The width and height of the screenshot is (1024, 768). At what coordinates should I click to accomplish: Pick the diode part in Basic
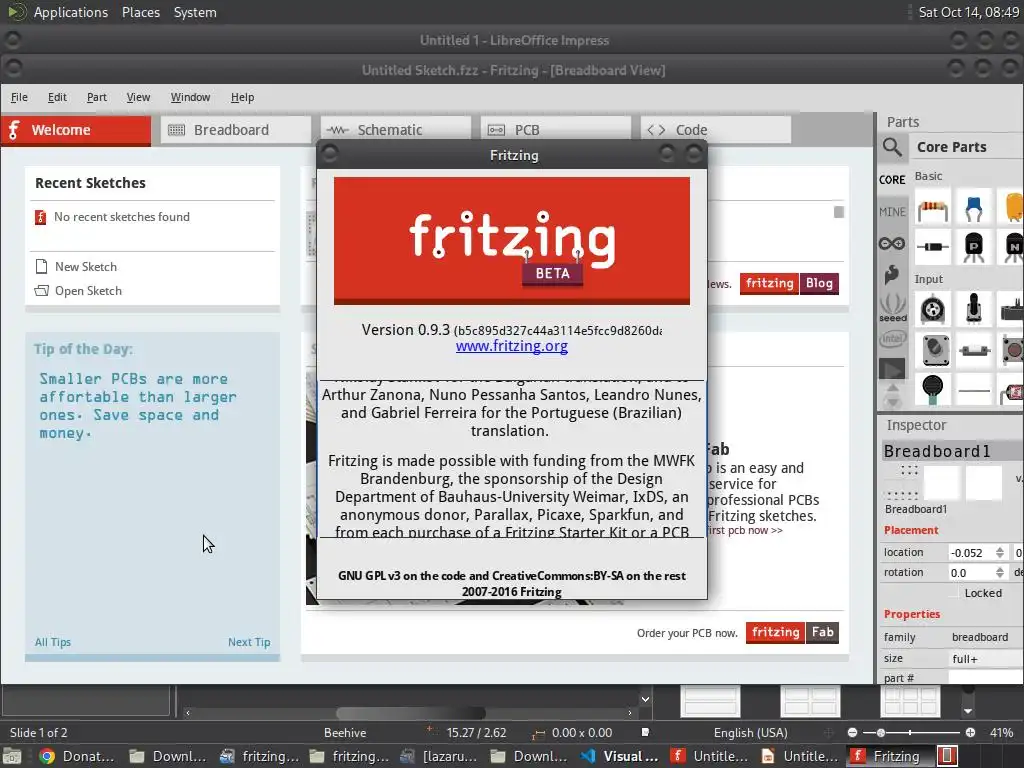point(933,247)
